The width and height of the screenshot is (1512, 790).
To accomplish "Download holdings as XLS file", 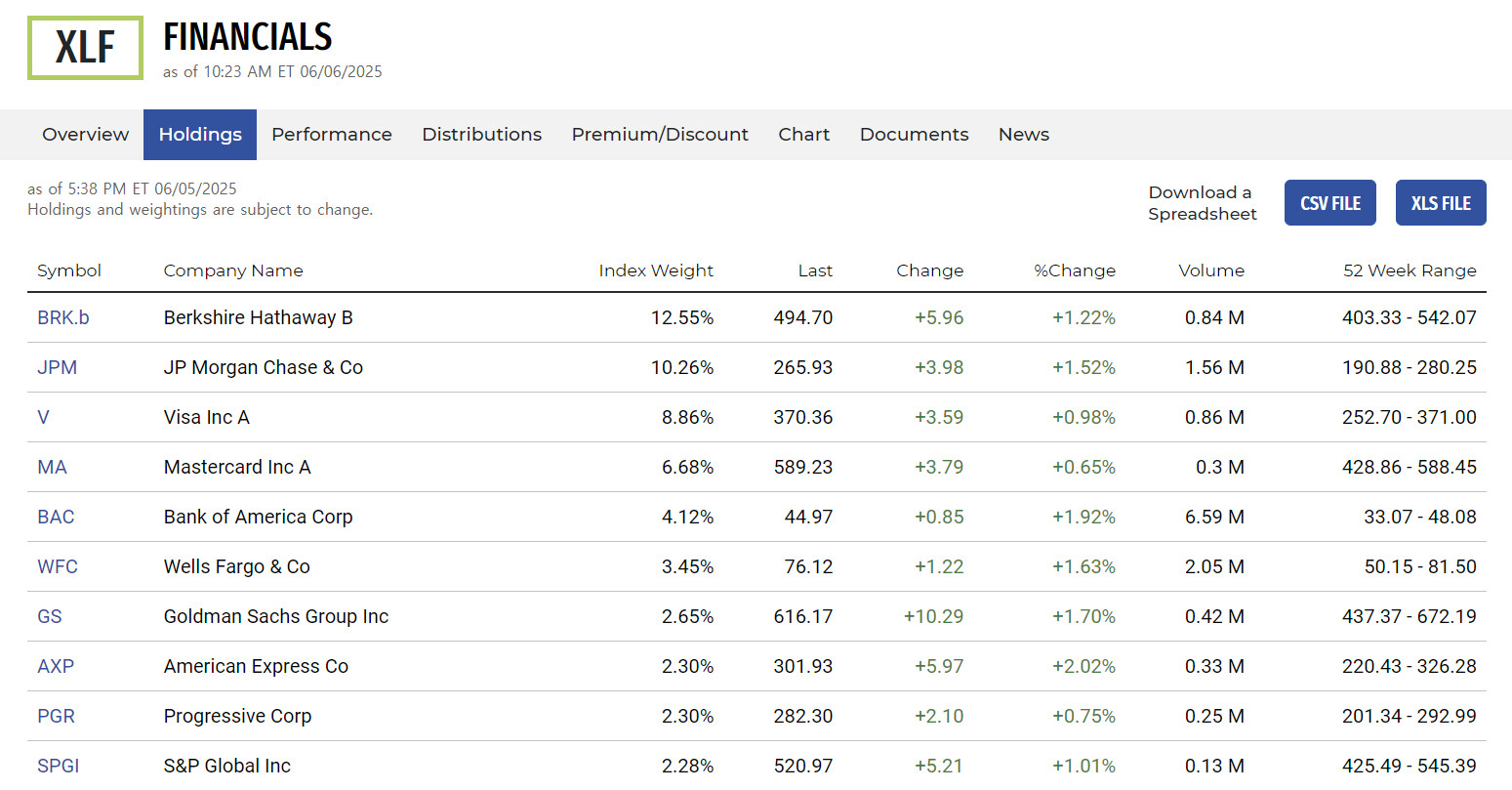I will pyautogui.click(x=1441, y=203).
